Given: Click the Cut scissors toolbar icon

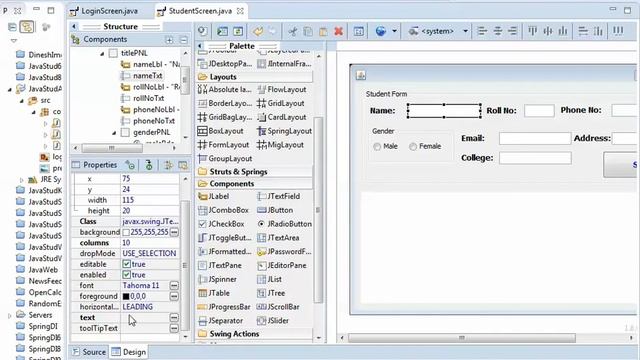Looking at the screenshot, I should [x=292, y=31].
